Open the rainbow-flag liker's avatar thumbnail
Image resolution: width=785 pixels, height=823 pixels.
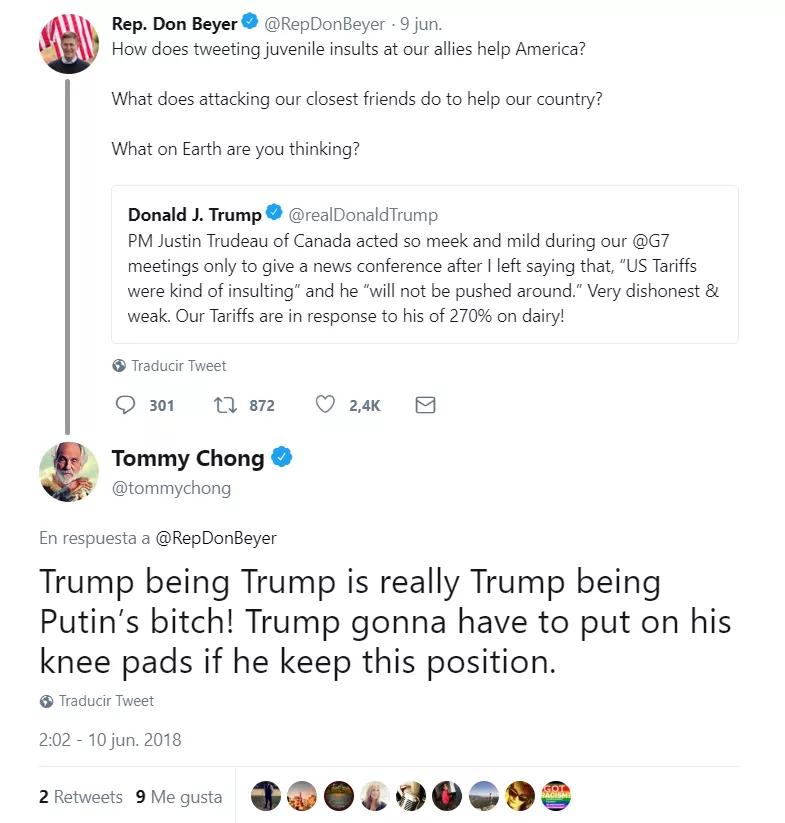(556, 797)
